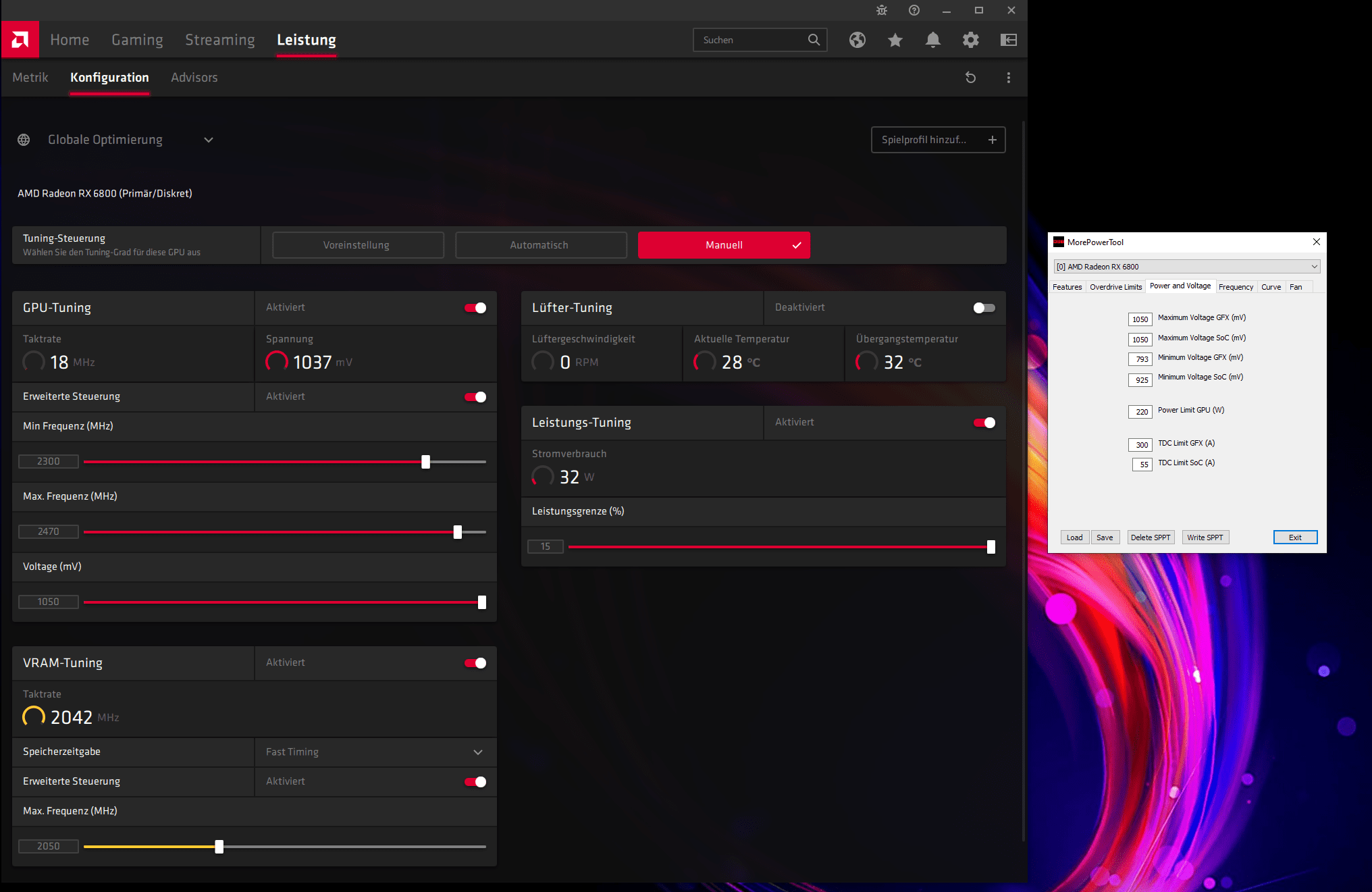Enable the Lüfter-Tuning toggle

click(984, 308)
